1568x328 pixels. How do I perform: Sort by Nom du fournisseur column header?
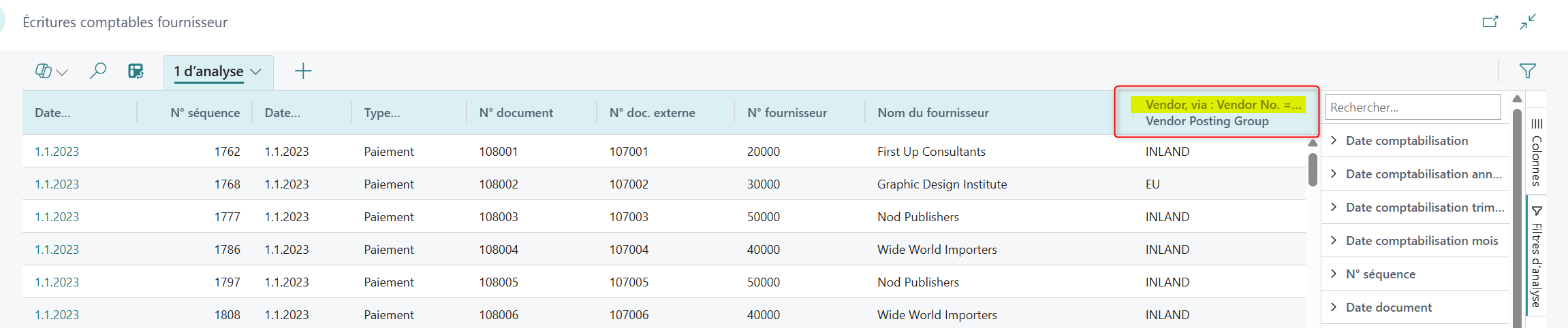coord(932,113)
